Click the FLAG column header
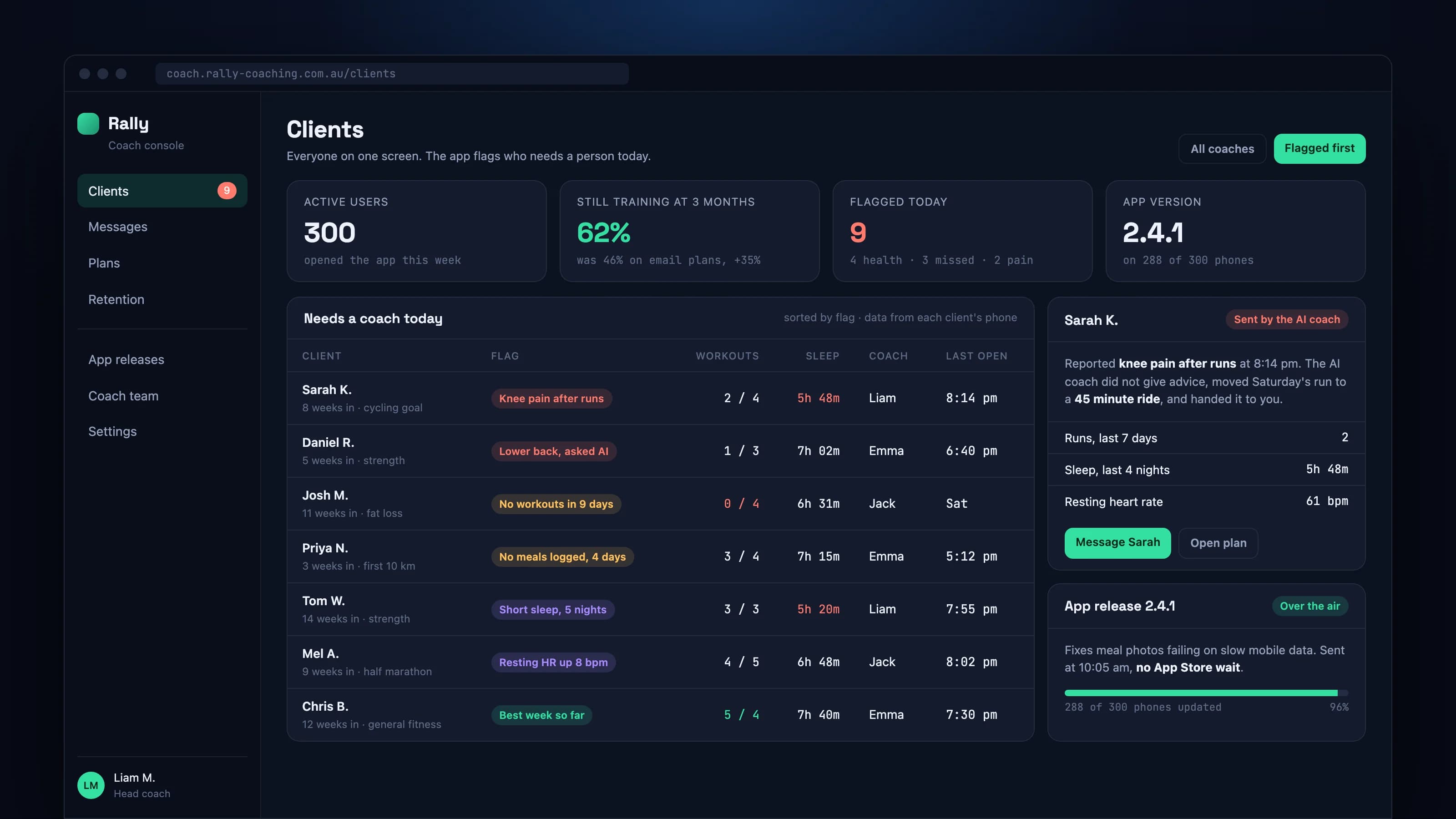Screen dimensions: 1456x819 tap(505, 355)
